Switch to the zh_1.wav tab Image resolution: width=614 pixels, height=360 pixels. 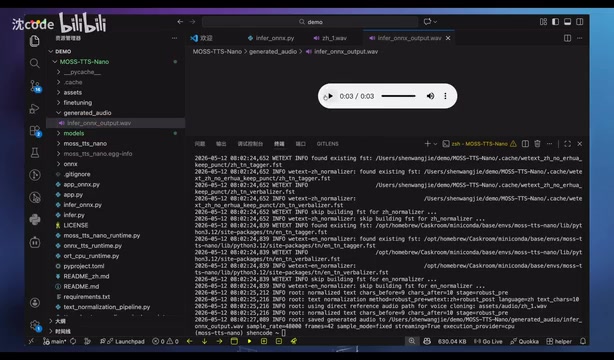(330, 38)
